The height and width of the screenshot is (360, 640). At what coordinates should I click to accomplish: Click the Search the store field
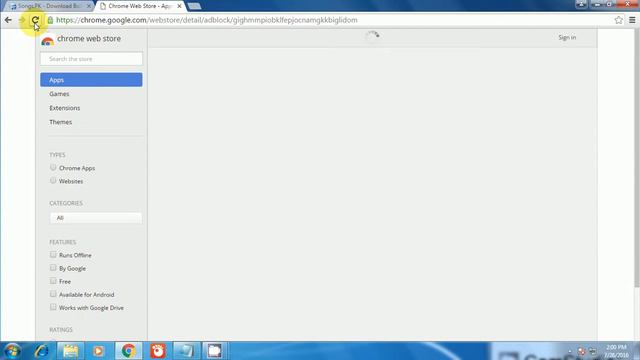pyautogui.click(x=91, y=59)
